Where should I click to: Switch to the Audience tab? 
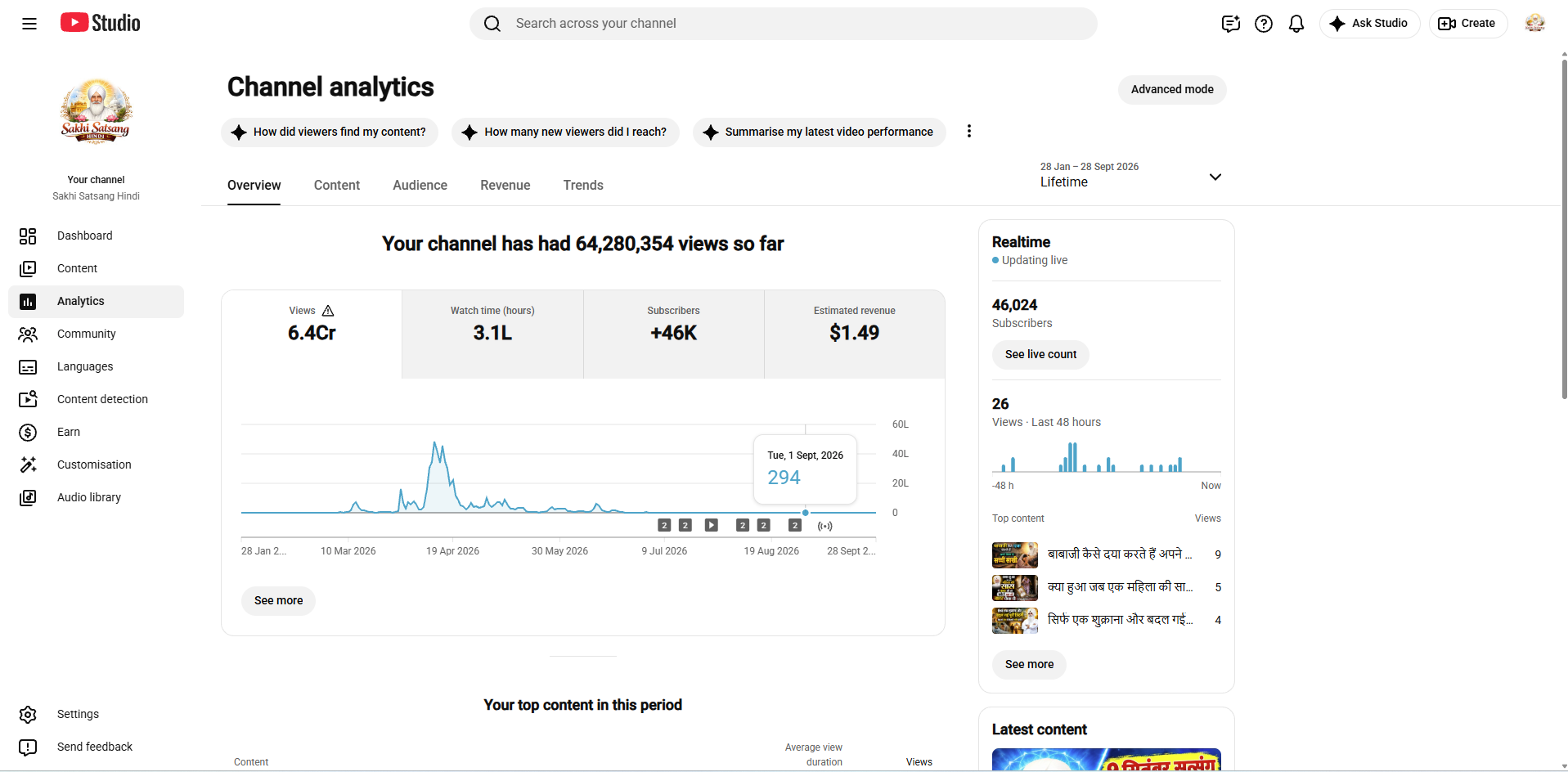tap(420, 186)
